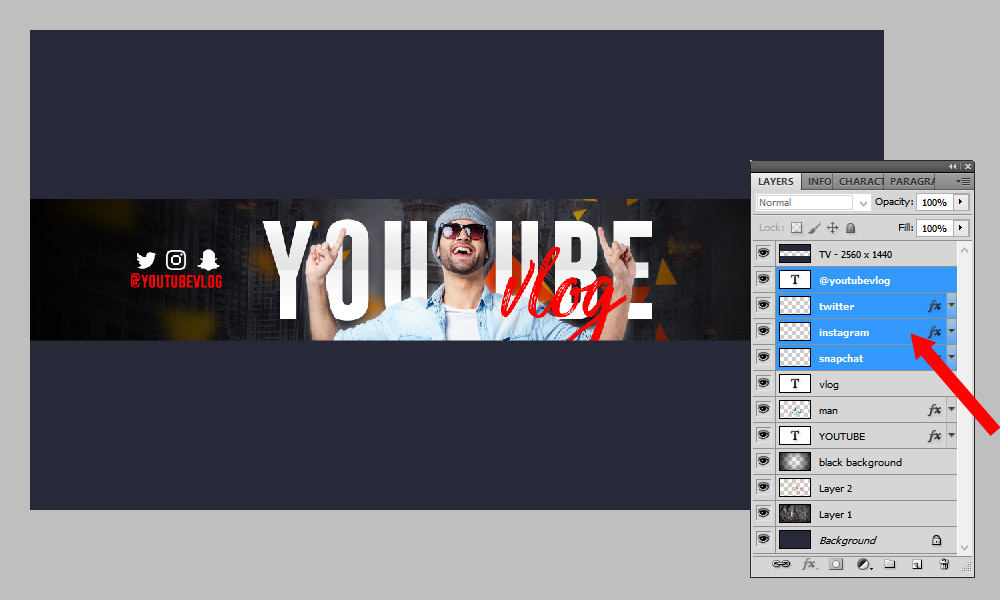Create new adjustment layer icon
The image size is (1000, 600).
click(864, 564)
